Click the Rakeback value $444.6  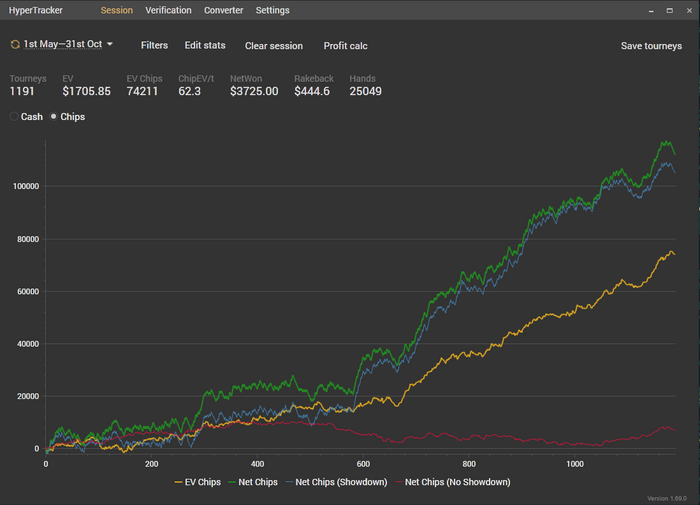pyautogui.click(x=312, y=91)
